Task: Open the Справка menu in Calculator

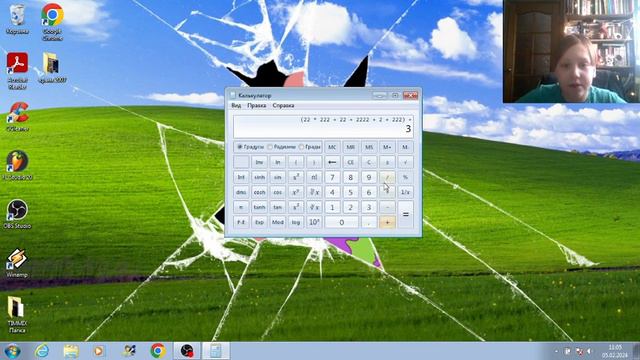Action: point(283,105)
